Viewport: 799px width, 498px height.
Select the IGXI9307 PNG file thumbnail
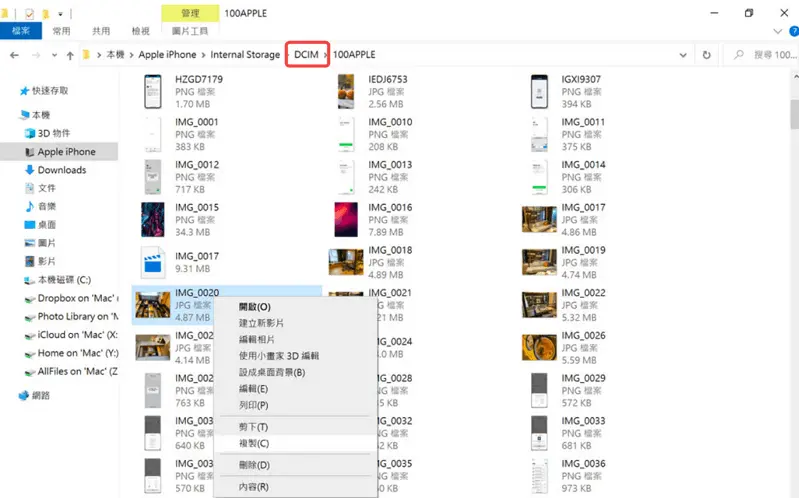tap(539, 92)
